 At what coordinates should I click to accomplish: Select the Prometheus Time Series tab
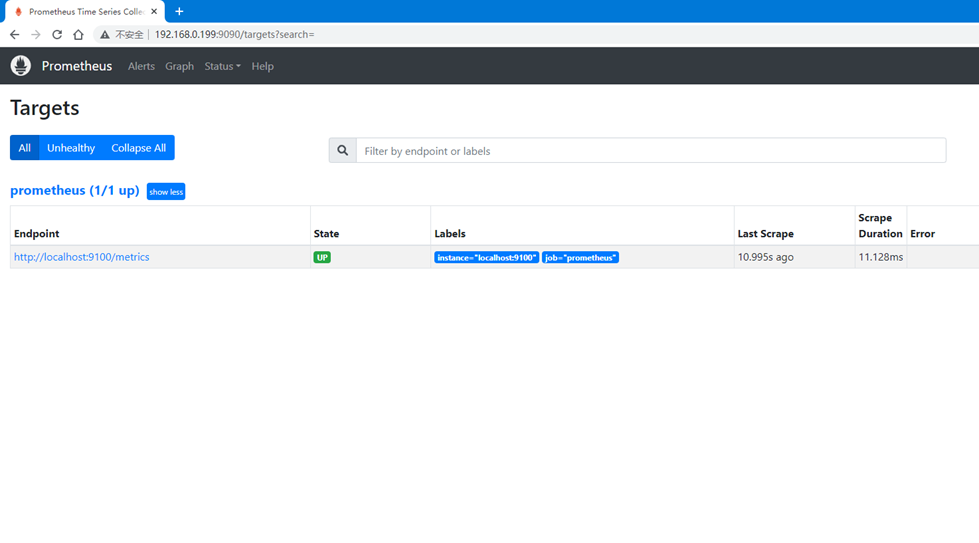[x=85, y=11]
